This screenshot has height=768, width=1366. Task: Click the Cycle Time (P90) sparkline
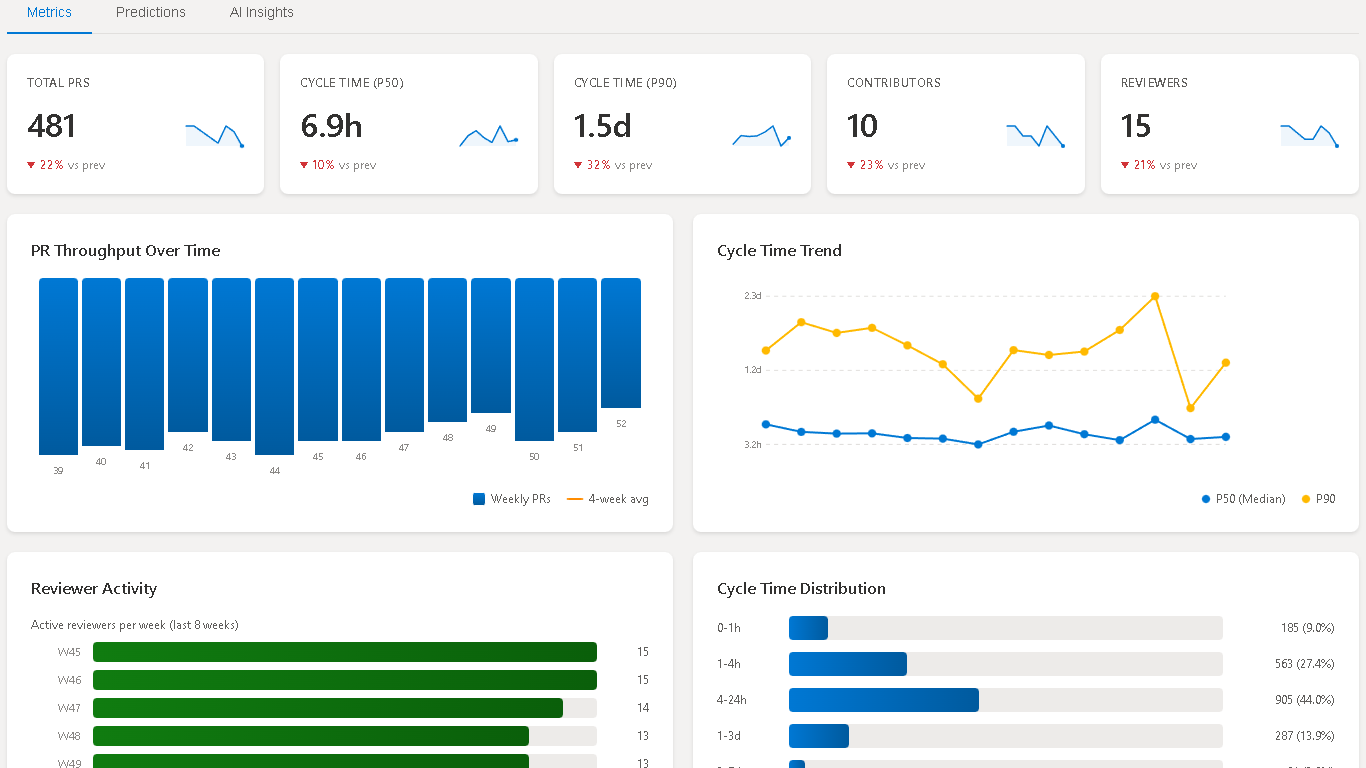point(762,135)
